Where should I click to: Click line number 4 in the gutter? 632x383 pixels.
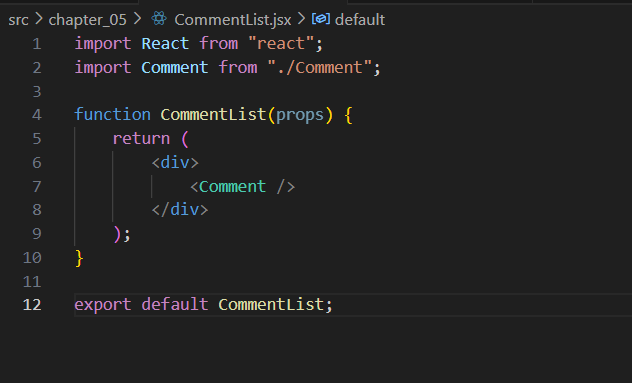(x=37, y=115)
